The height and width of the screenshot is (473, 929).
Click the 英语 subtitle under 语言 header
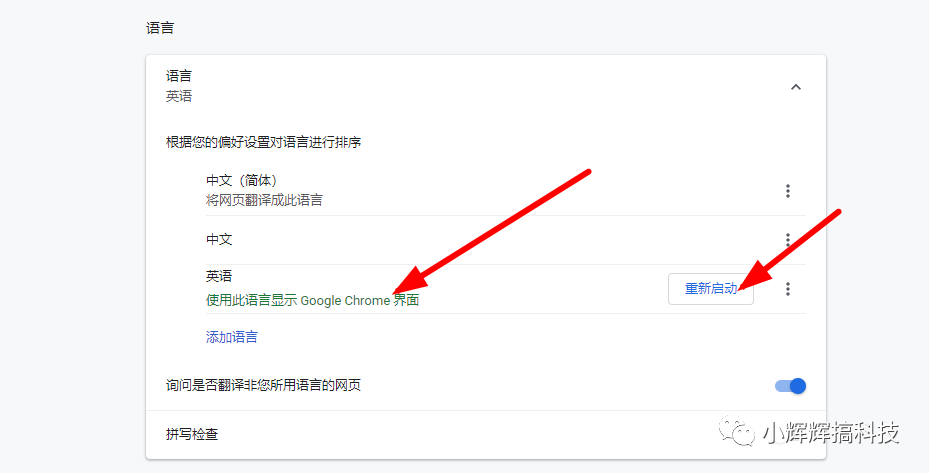179,97
